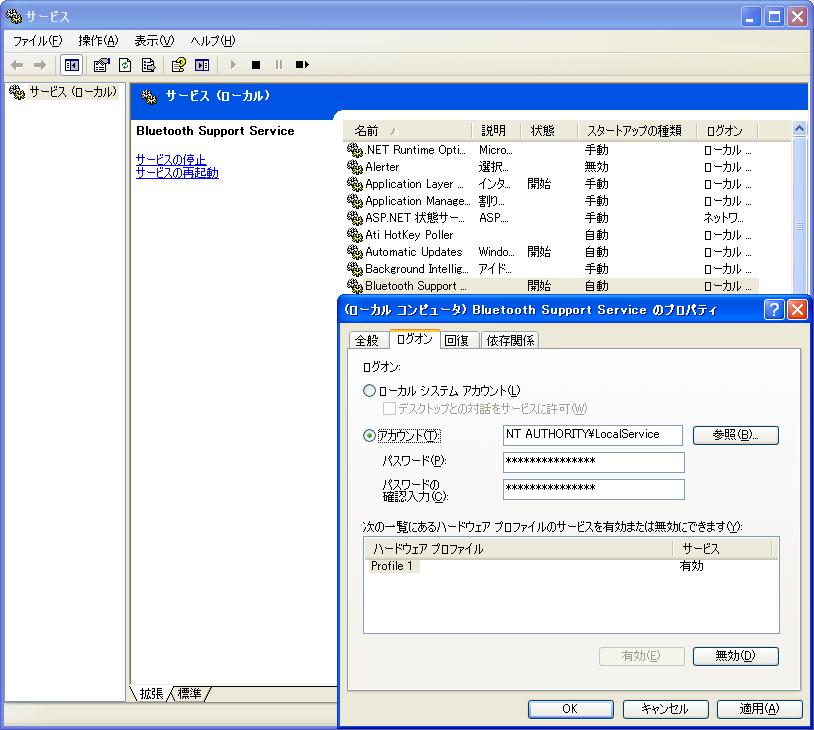Switch to the ログオン tab
This screenshot has width=814, height=730.
[414, 339]
